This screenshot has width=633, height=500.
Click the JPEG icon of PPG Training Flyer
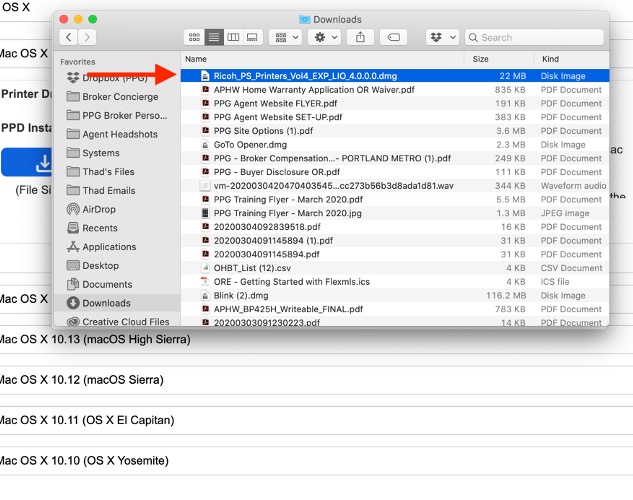205,213
